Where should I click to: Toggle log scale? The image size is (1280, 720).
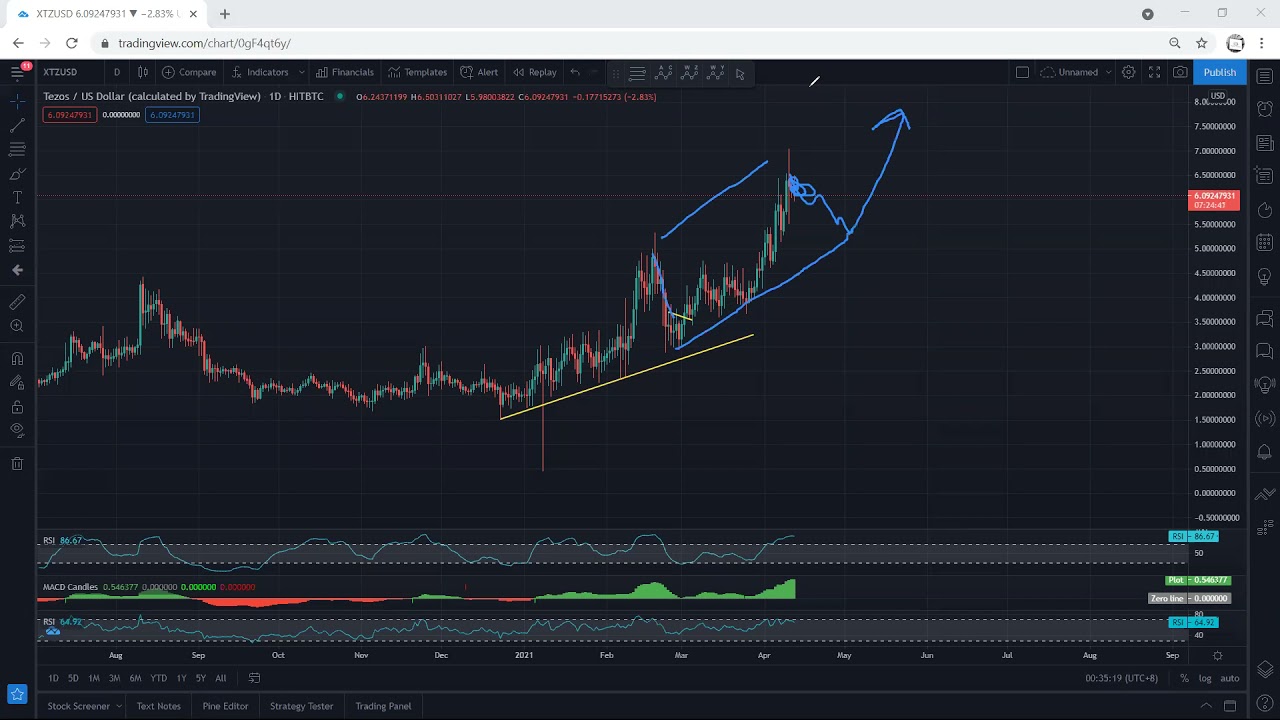pyautogui.click(x=1205, y=678)
